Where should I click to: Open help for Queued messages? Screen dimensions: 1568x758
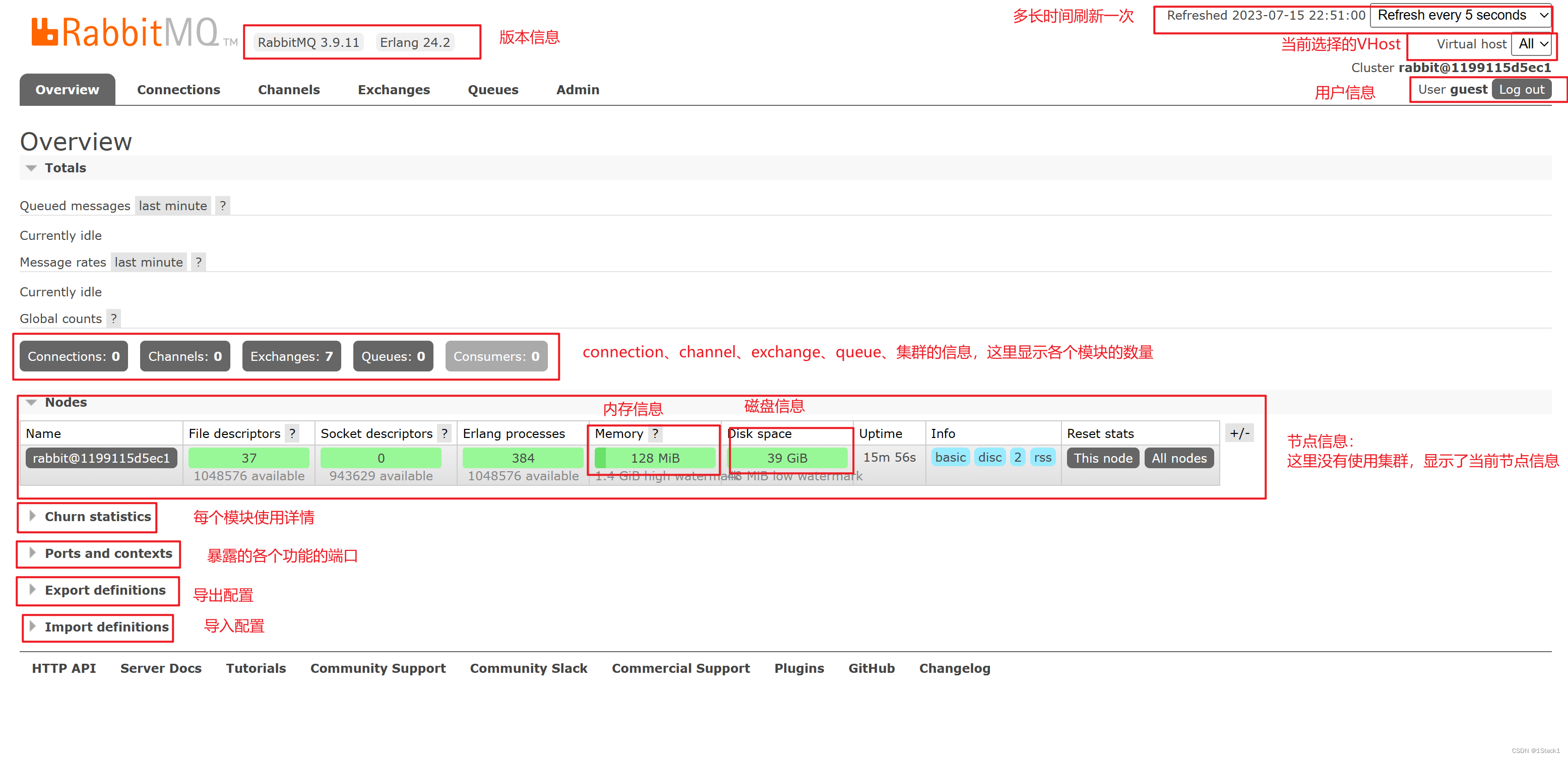223,206
